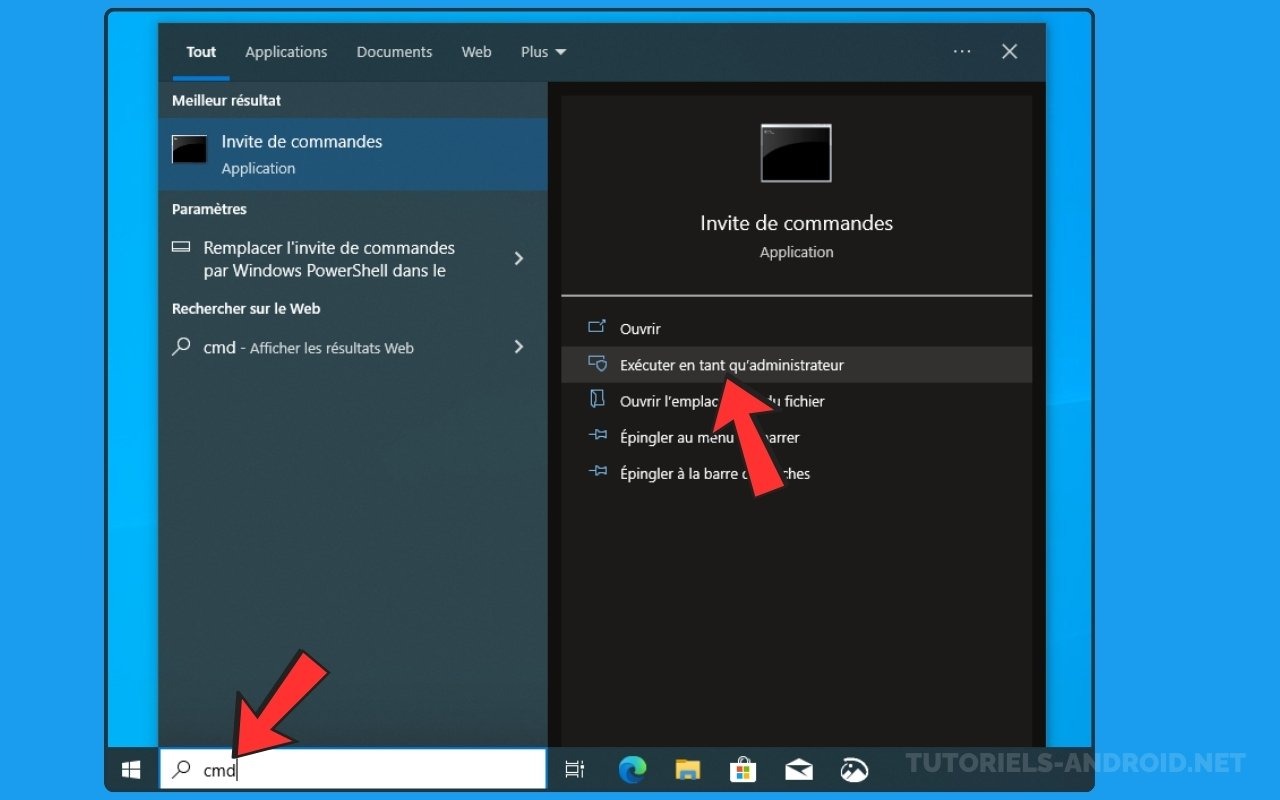Viewport: 1280px width, 800px height.
Task: Open Task View on the taskbar
Action: click(574, 769)
